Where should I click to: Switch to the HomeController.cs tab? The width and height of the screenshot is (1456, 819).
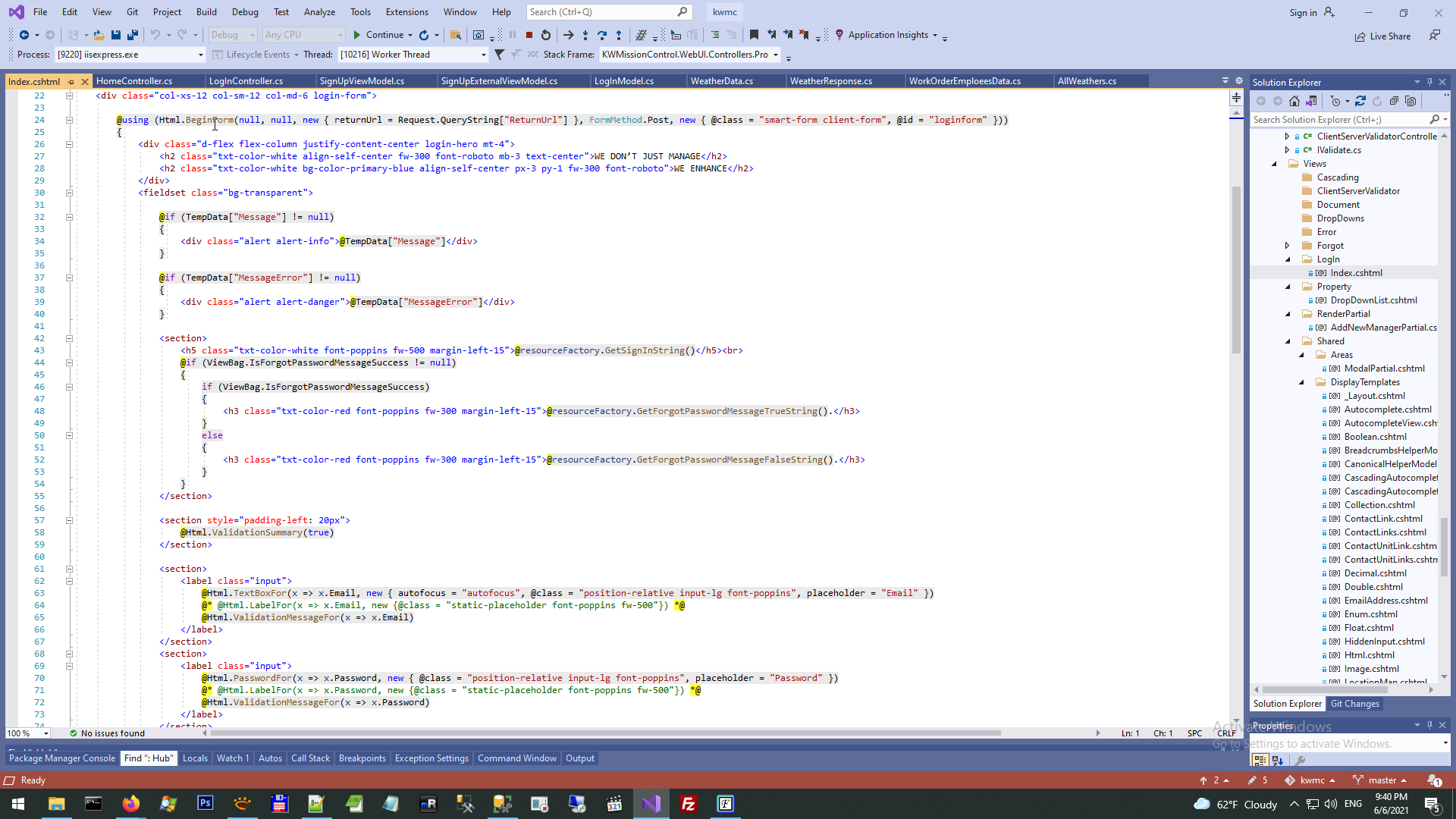(134, 81)
